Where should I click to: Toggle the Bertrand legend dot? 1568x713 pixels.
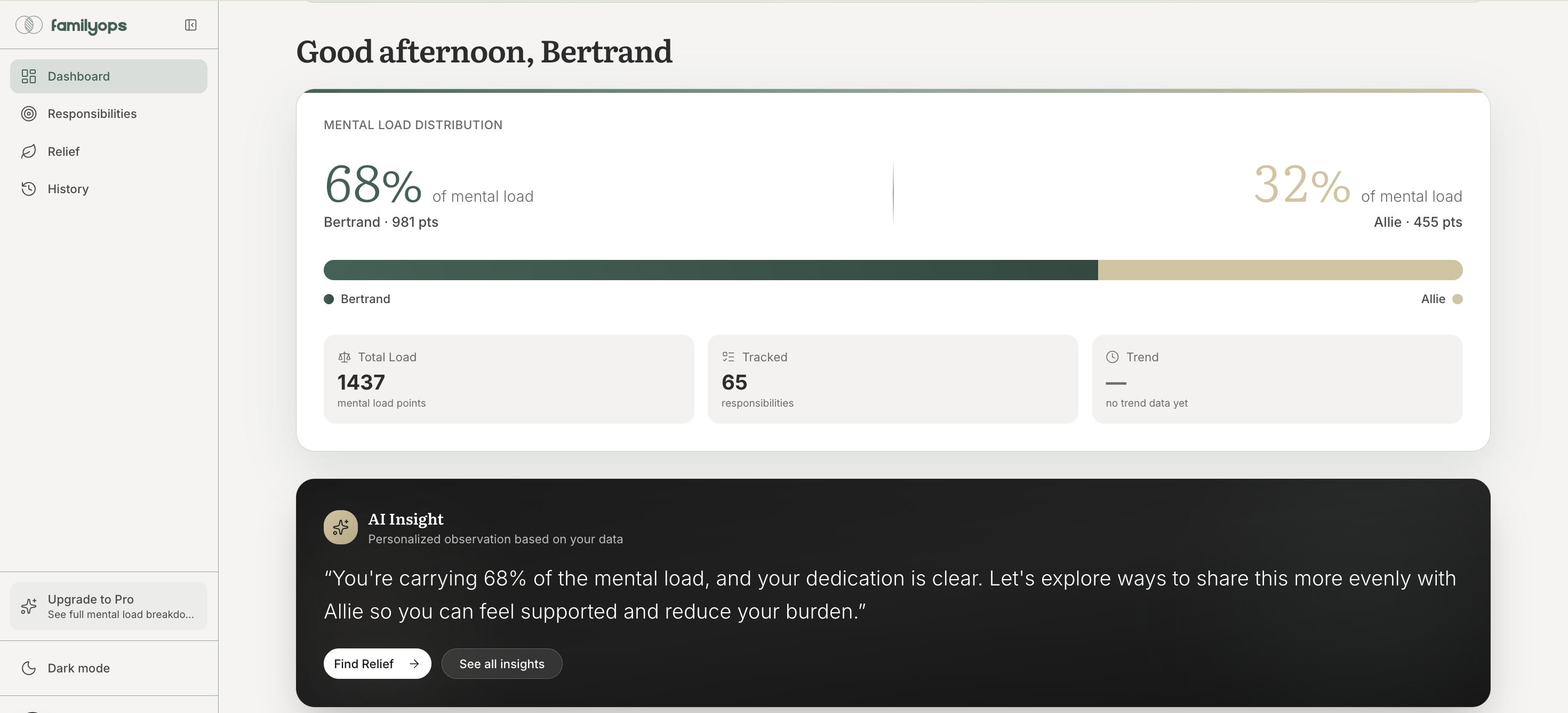329,299
